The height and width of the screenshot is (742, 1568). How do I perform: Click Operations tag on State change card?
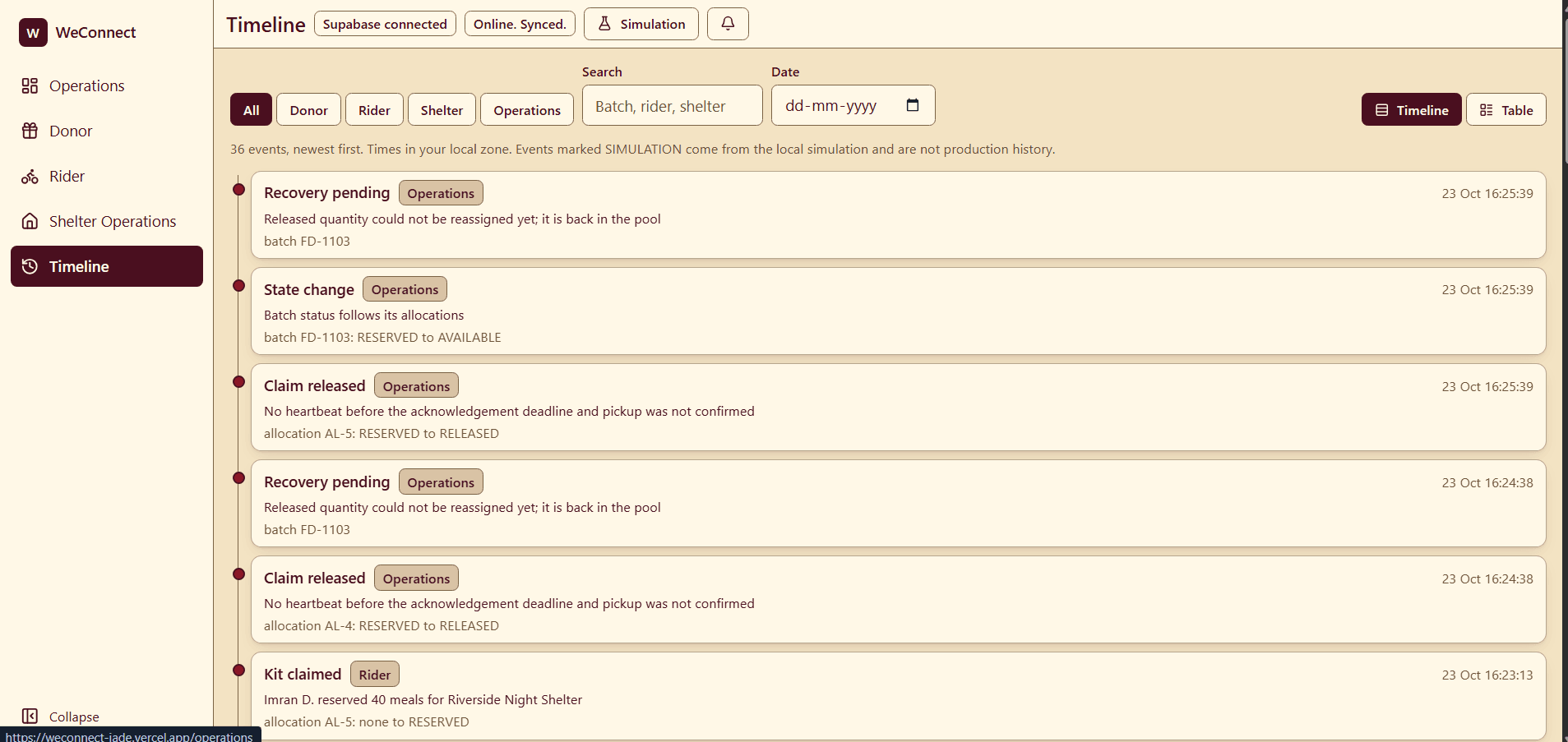405,289
